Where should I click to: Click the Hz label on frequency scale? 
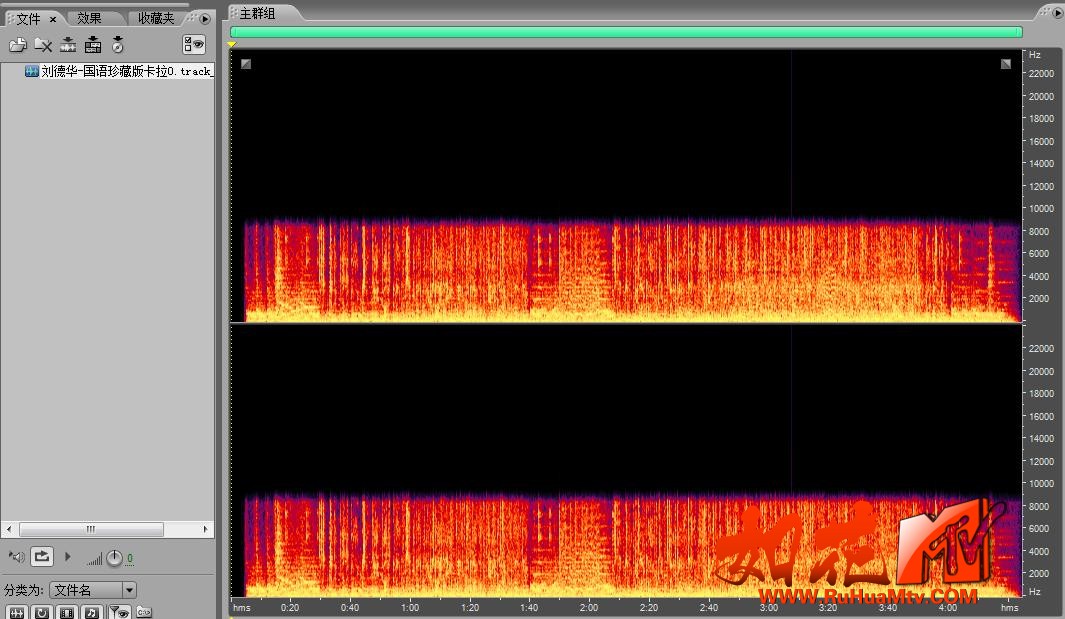point(1034,54)
